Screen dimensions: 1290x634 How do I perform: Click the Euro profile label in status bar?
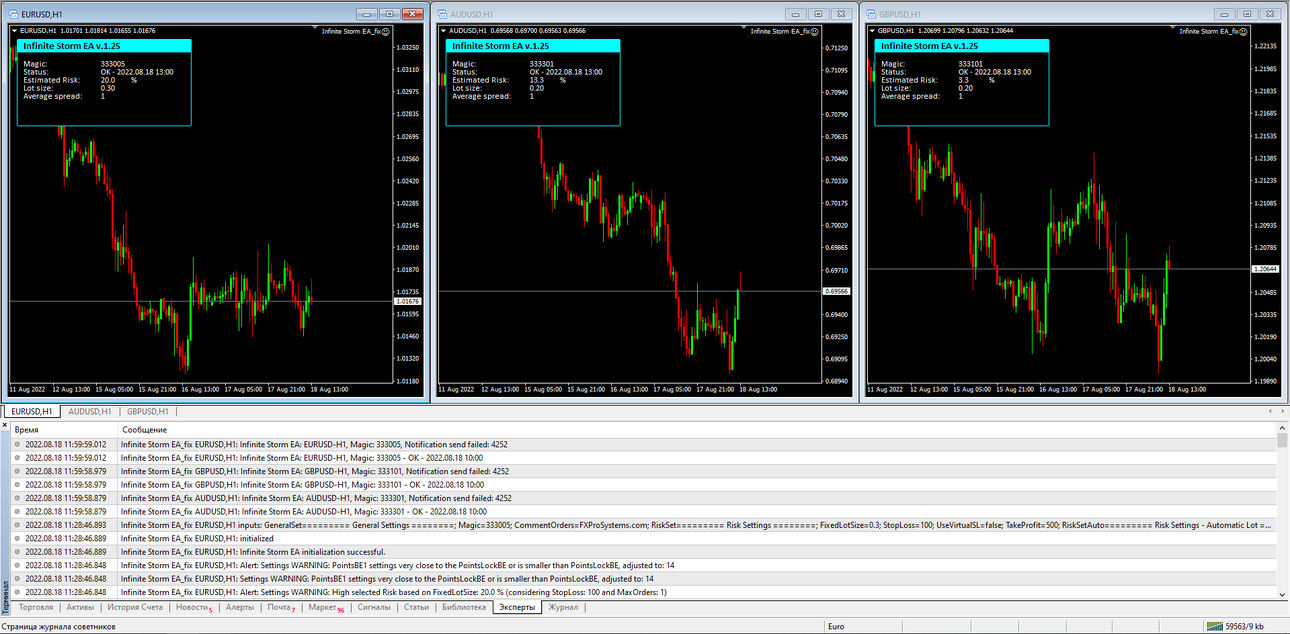click(x=838, y=626)
